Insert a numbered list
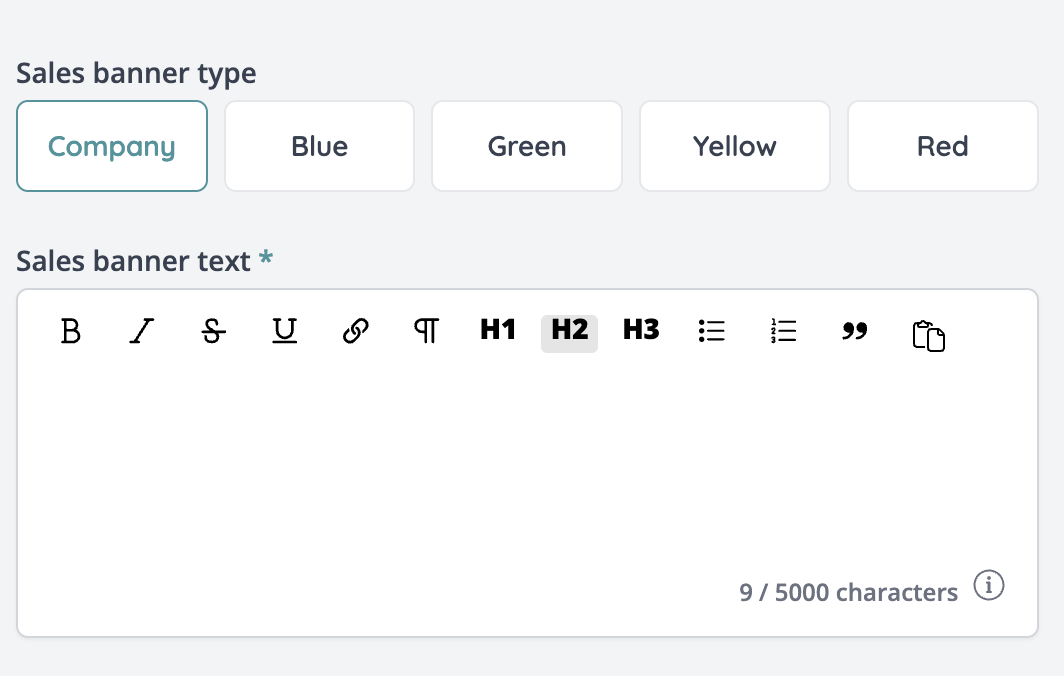The height and width of the screenshot is (676, 1064). click(784, 331)
